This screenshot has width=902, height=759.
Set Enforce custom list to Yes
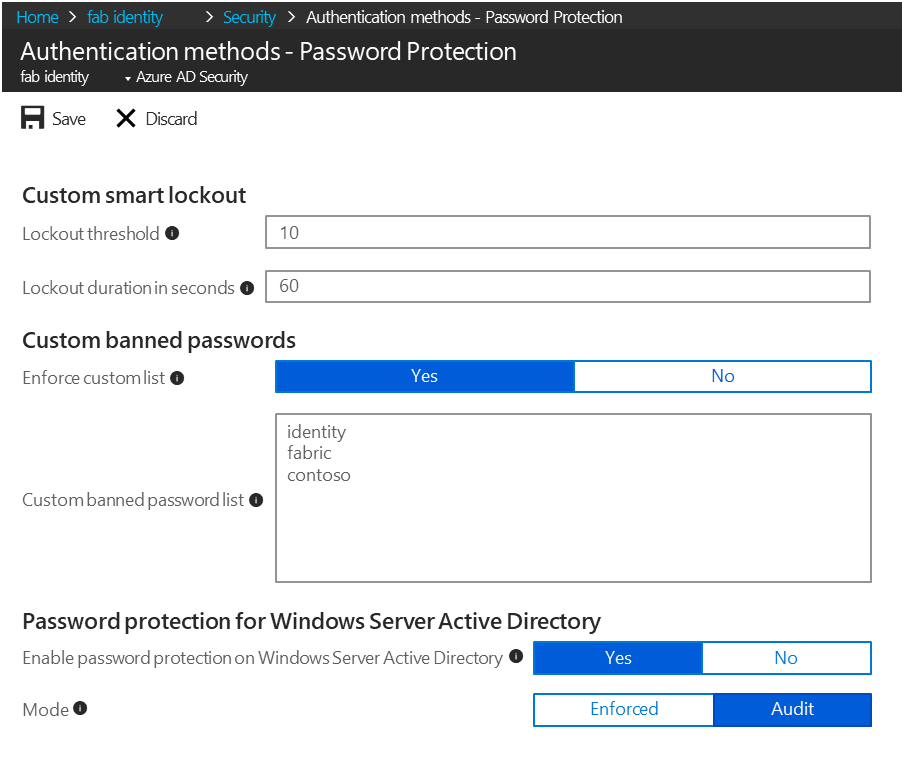click(425, 376)
